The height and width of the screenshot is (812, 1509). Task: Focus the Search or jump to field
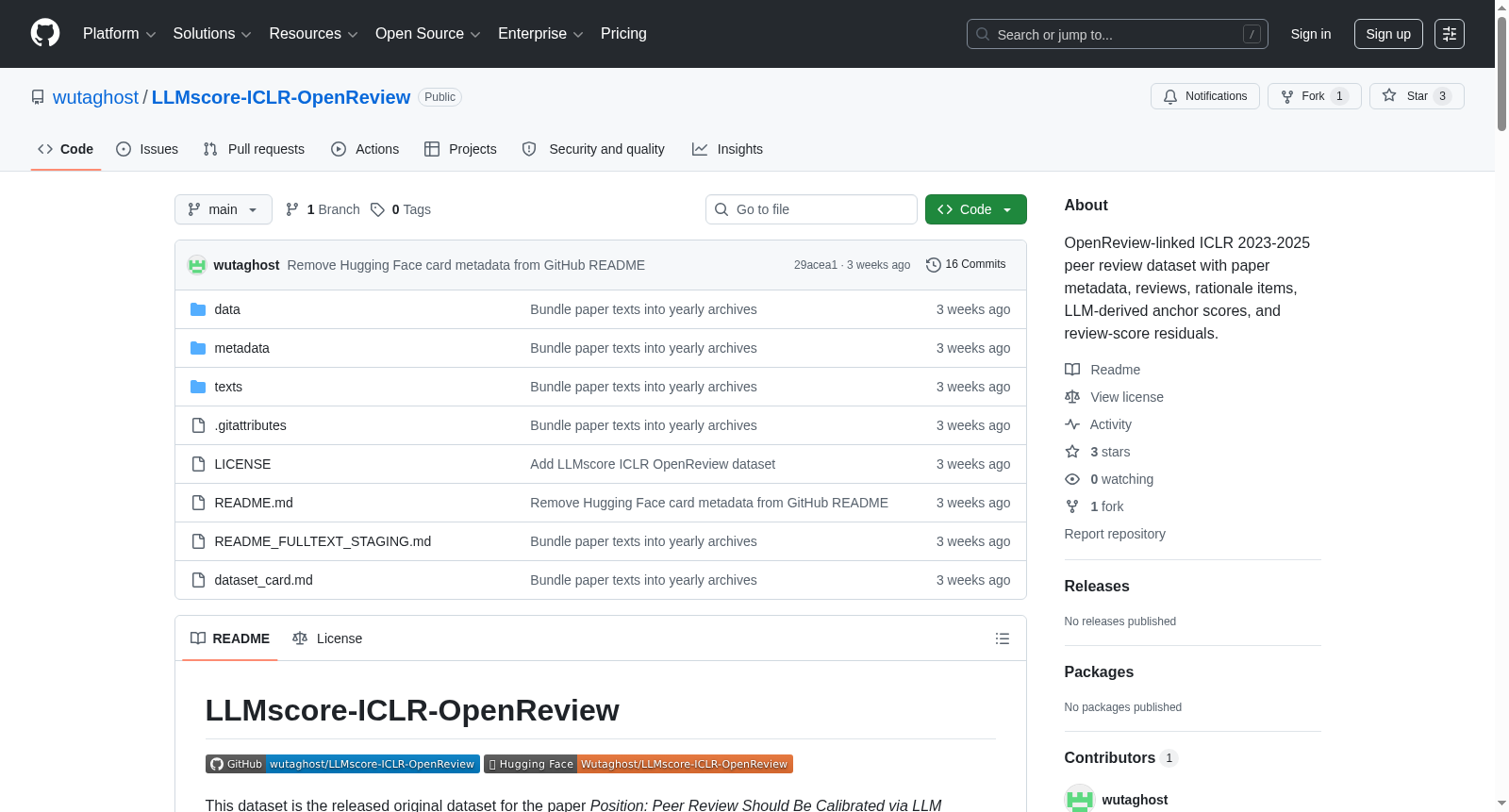pos(1118,34)
